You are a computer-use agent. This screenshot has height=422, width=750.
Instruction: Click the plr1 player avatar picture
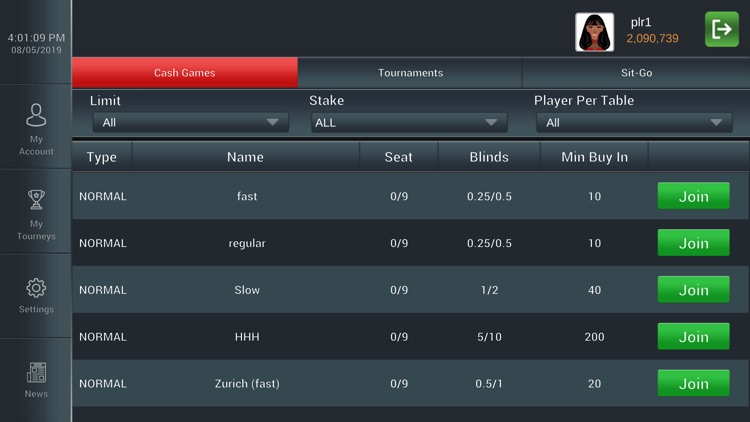click(x=595, y=32)
